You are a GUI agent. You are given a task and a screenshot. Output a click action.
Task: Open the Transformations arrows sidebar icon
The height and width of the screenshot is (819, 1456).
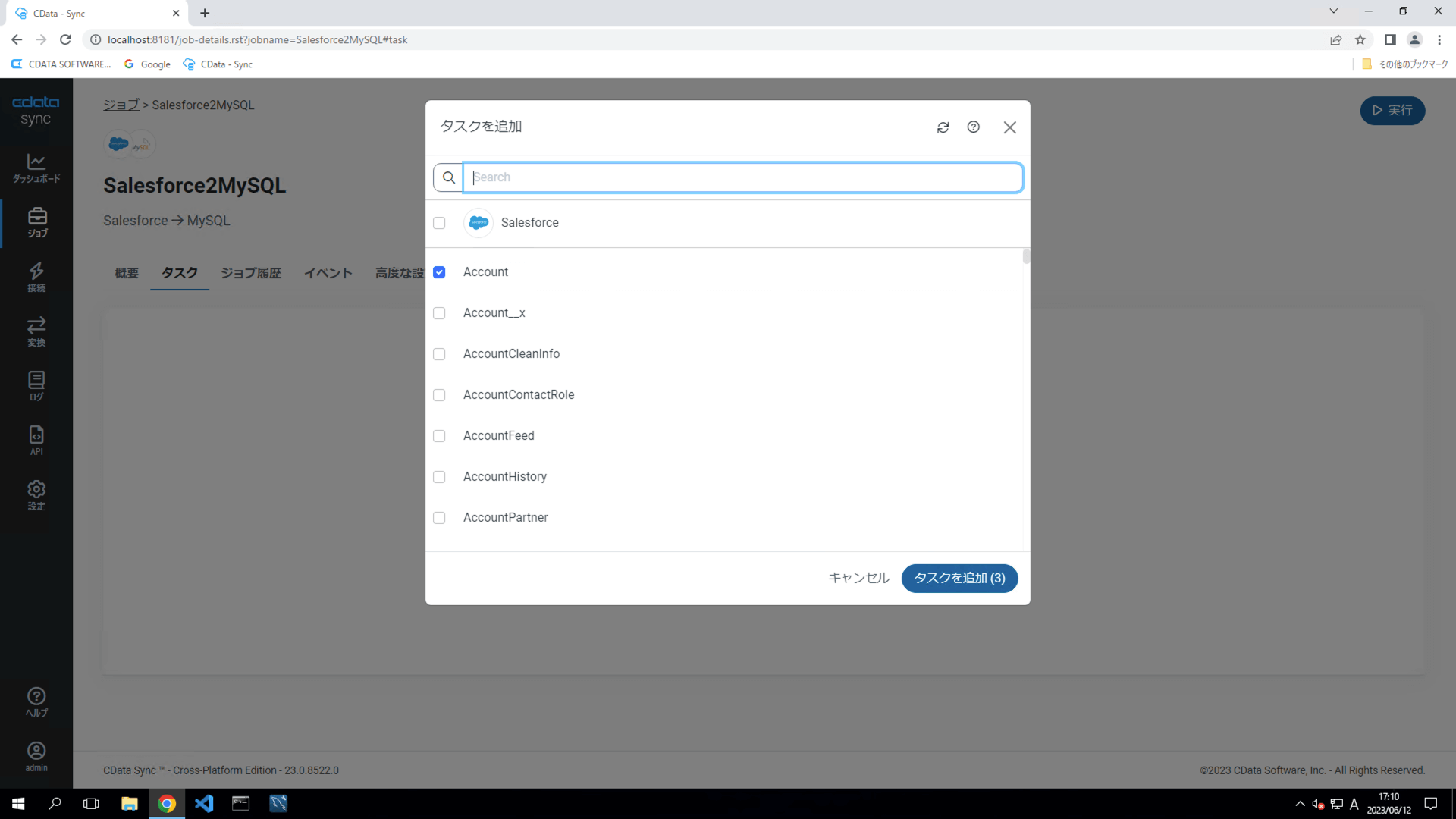point(36,331)
